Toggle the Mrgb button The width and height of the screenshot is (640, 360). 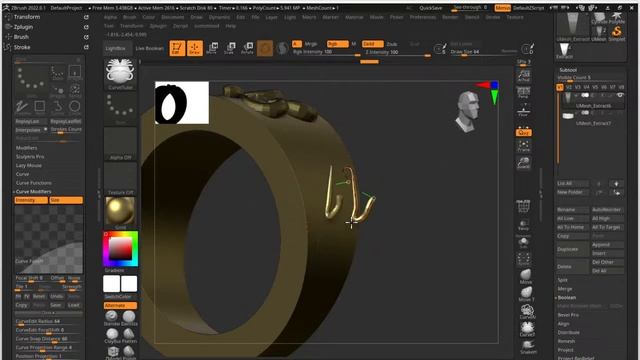tap(311, 44)
